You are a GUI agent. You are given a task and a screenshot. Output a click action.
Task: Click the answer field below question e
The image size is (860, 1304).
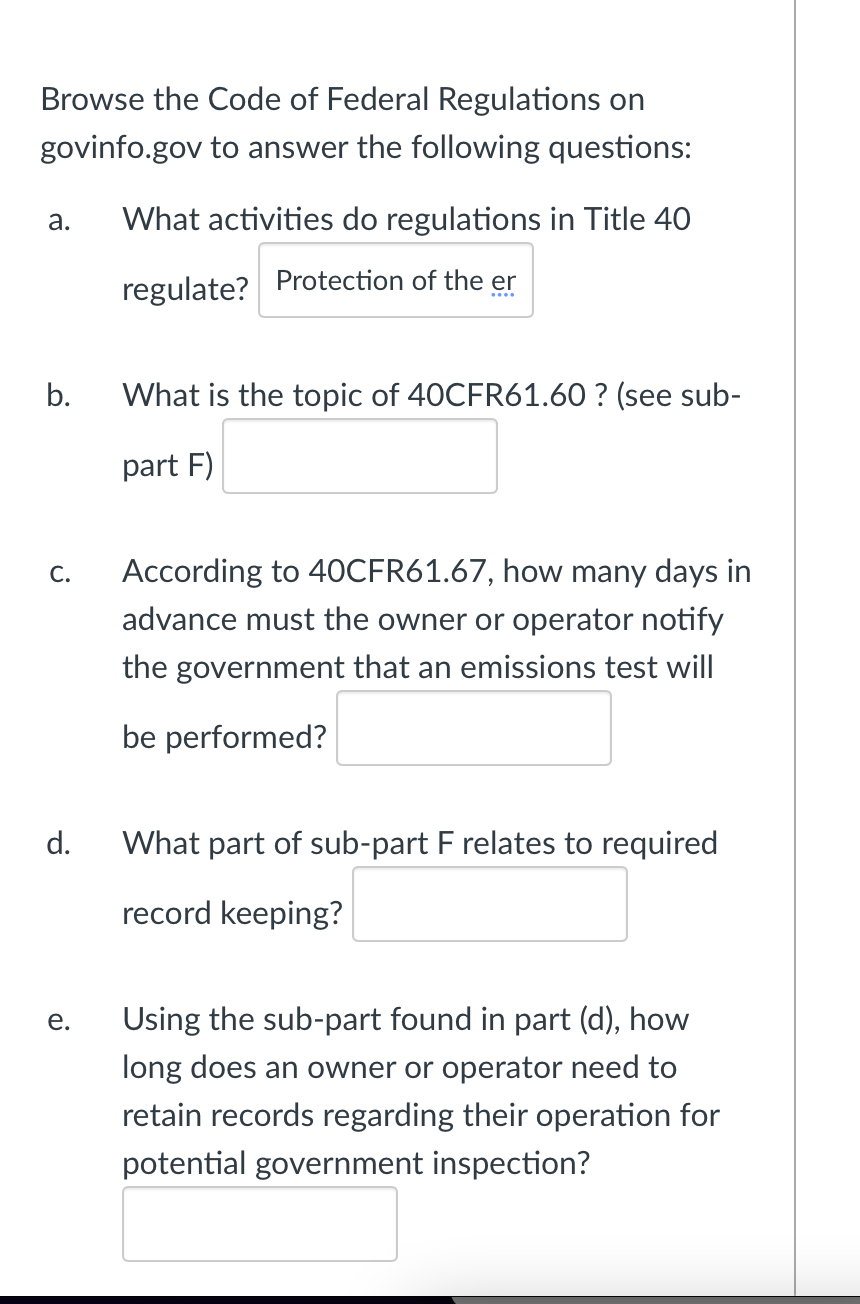tap(260, 1223)
